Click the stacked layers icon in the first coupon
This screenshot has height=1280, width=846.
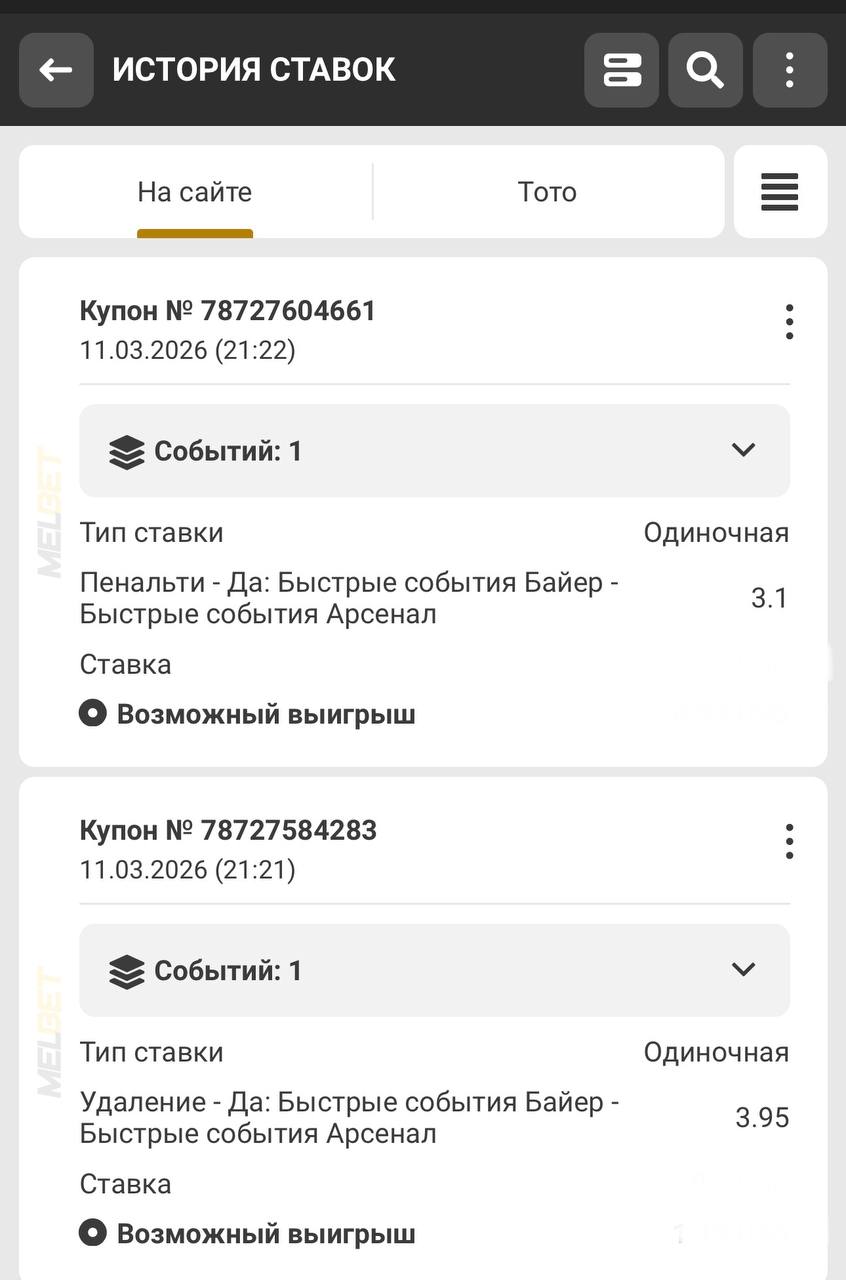[x=127, y=452]
